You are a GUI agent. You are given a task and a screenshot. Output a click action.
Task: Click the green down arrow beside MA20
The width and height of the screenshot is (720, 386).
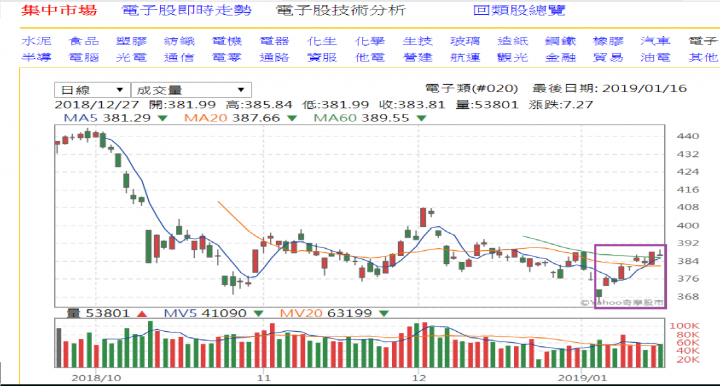tap(292, 118)
